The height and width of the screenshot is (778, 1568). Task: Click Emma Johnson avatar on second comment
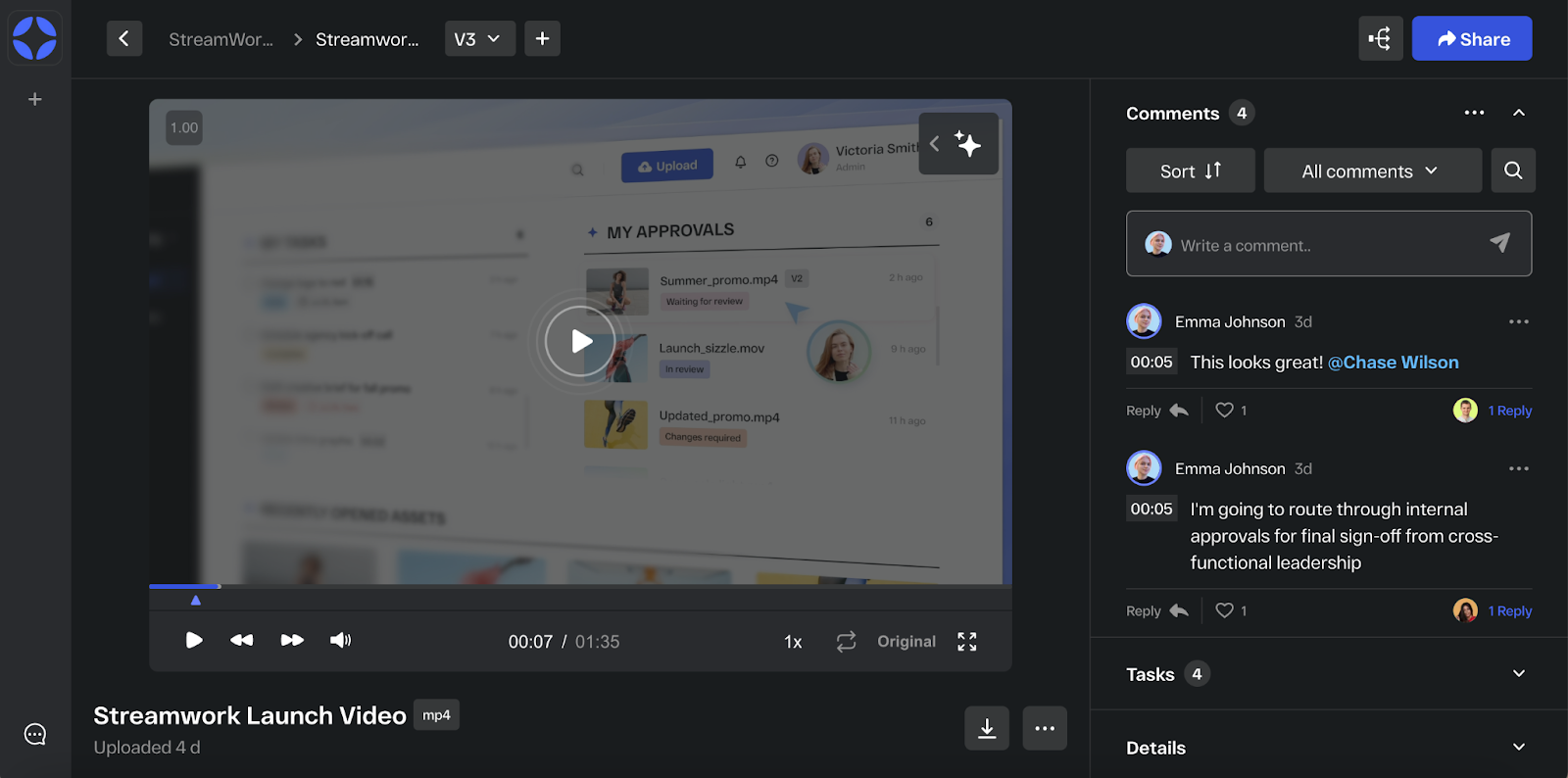pyautogui.click(x=1144, y=467)
